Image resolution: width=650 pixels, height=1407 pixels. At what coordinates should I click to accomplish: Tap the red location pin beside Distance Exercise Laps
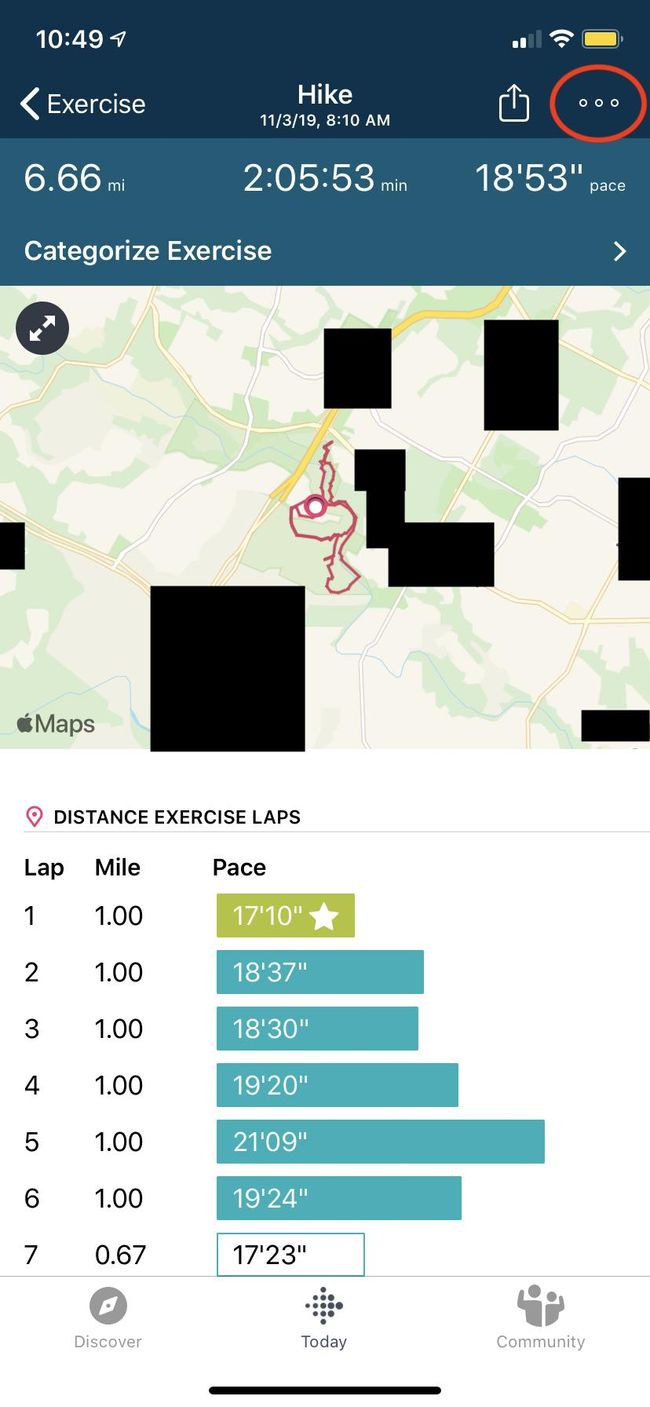(33, 816)
